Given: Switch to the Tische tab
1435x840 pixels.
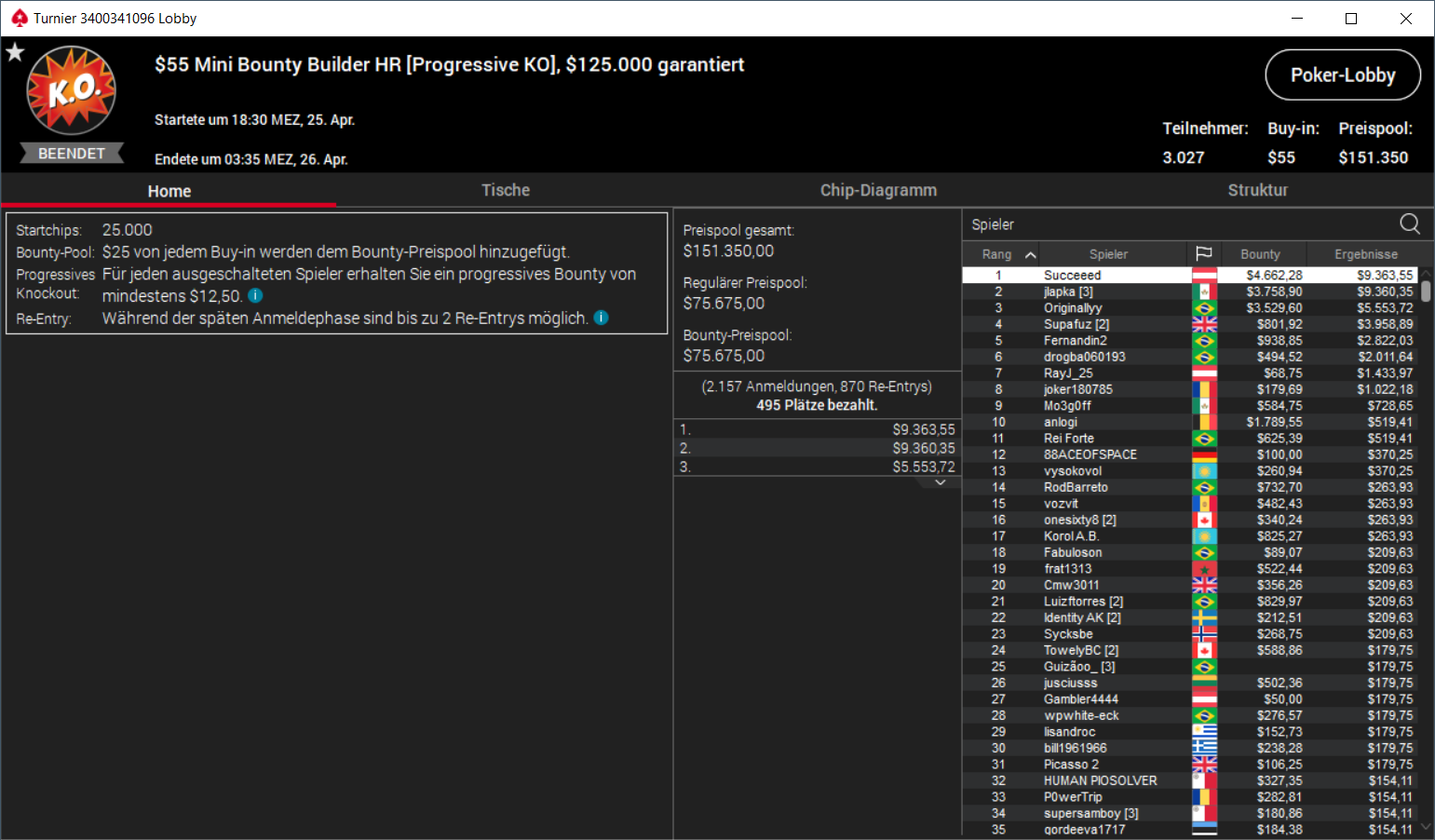Looking at the screenshot, I should (506, 190).
